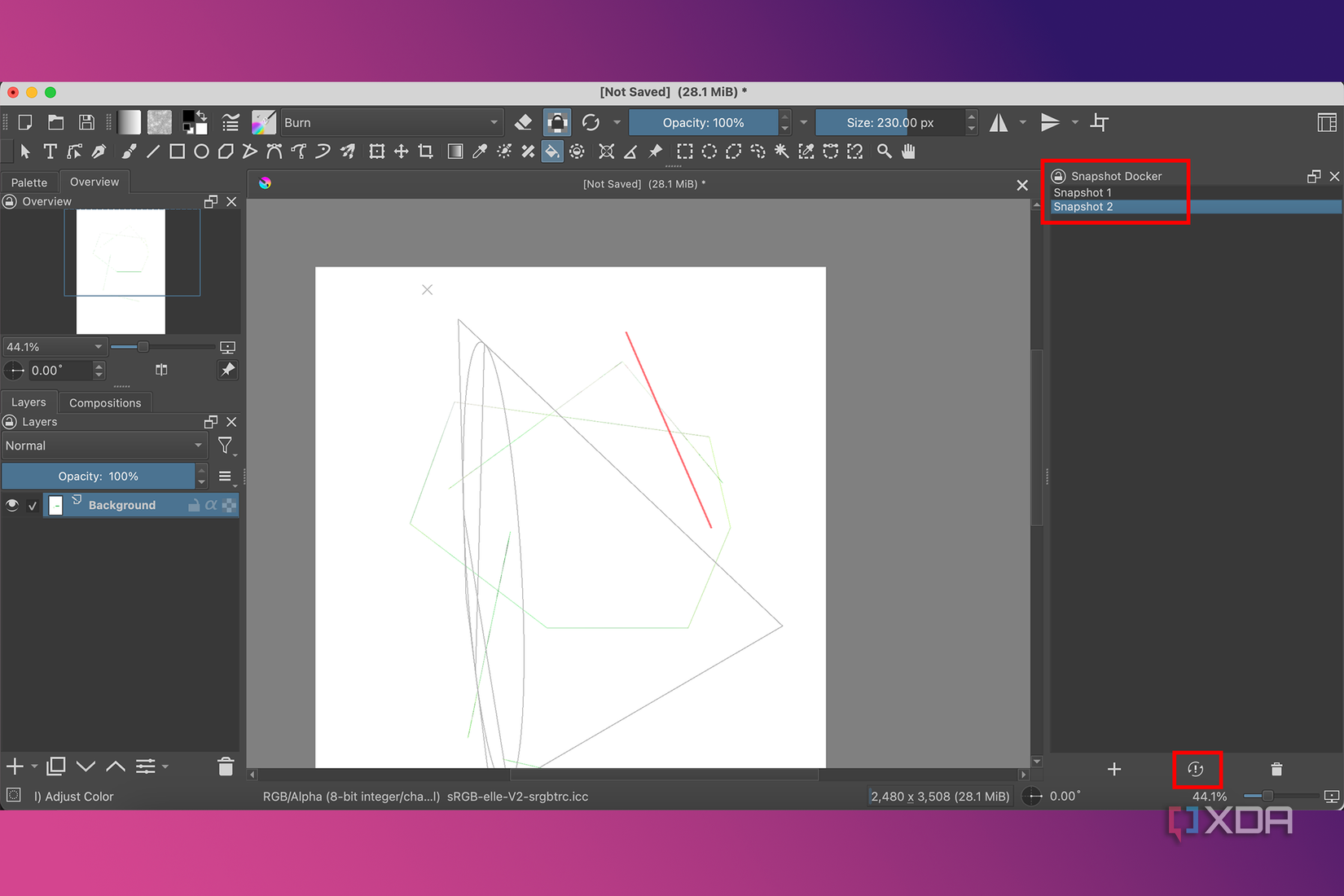1344x896 pixels.
Task: Open the 44.1% zoom dropdown in Overview
Action: coord(55,347)
